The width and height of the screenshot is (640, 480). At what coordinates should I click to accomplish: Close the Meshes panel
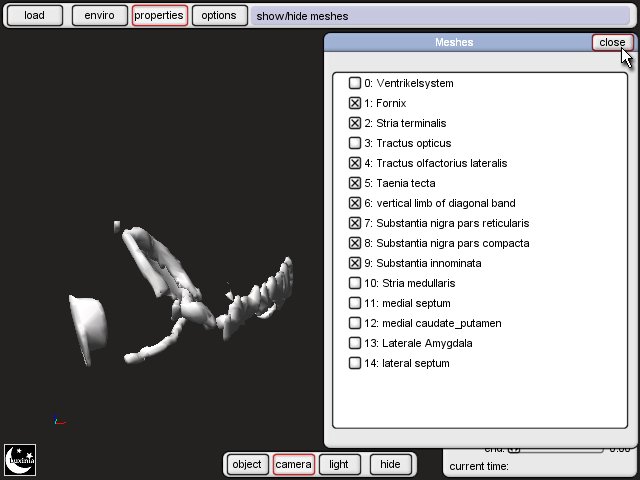[612, 42]
